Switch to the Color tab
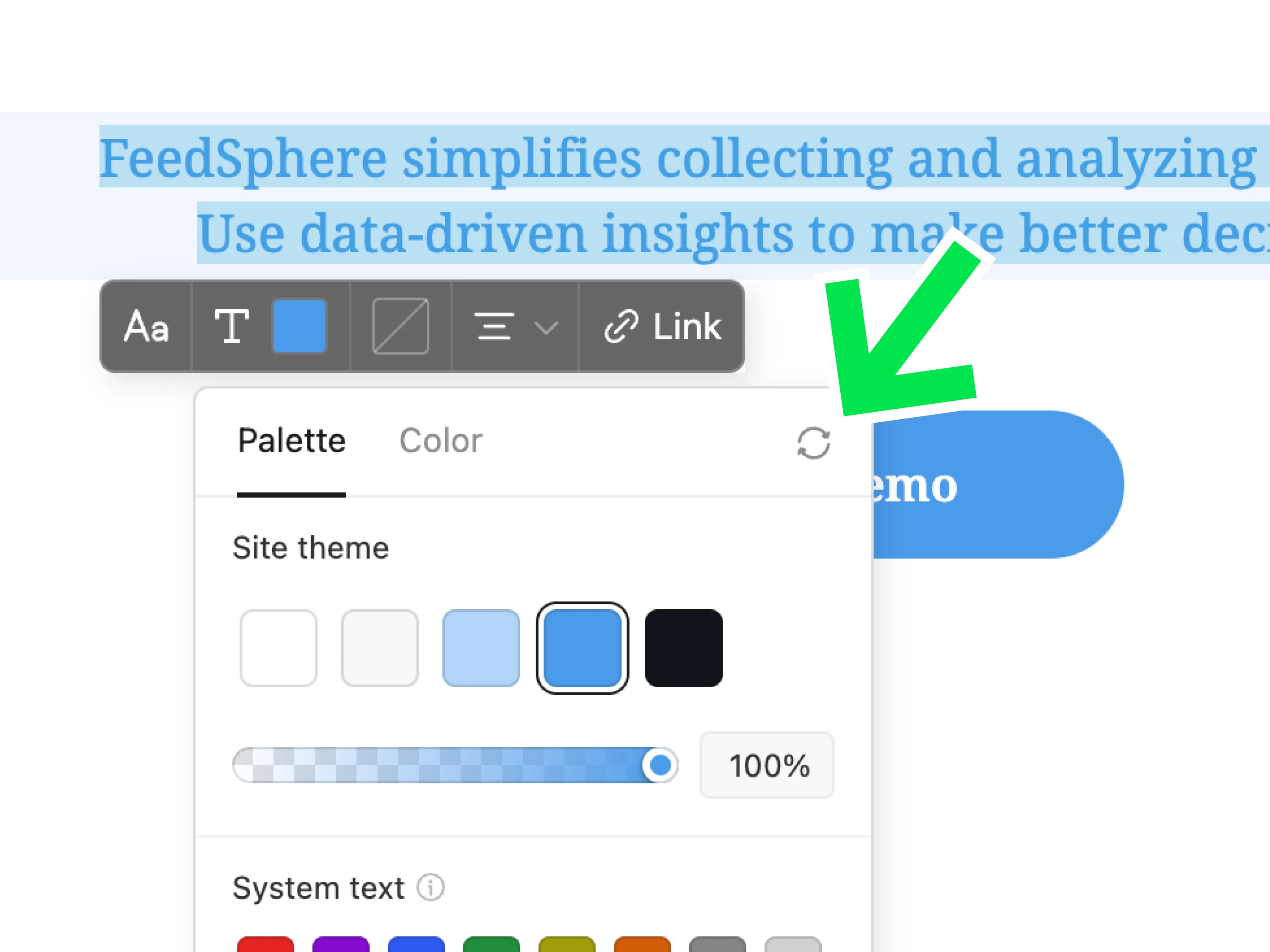This screenshot has width=1270, height=952. [x=440, y=441]
